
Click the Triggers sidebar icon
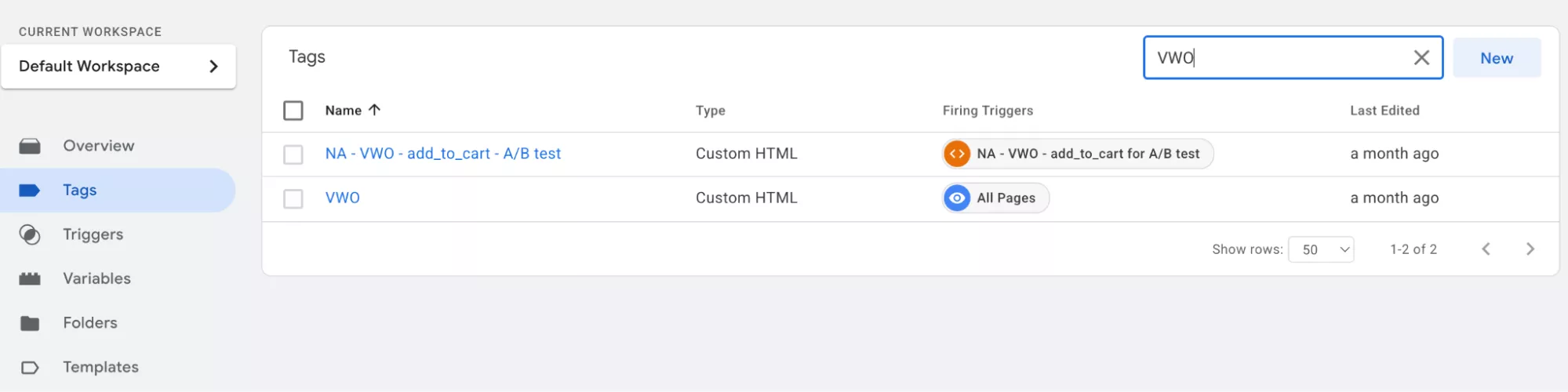pos(30,235)
